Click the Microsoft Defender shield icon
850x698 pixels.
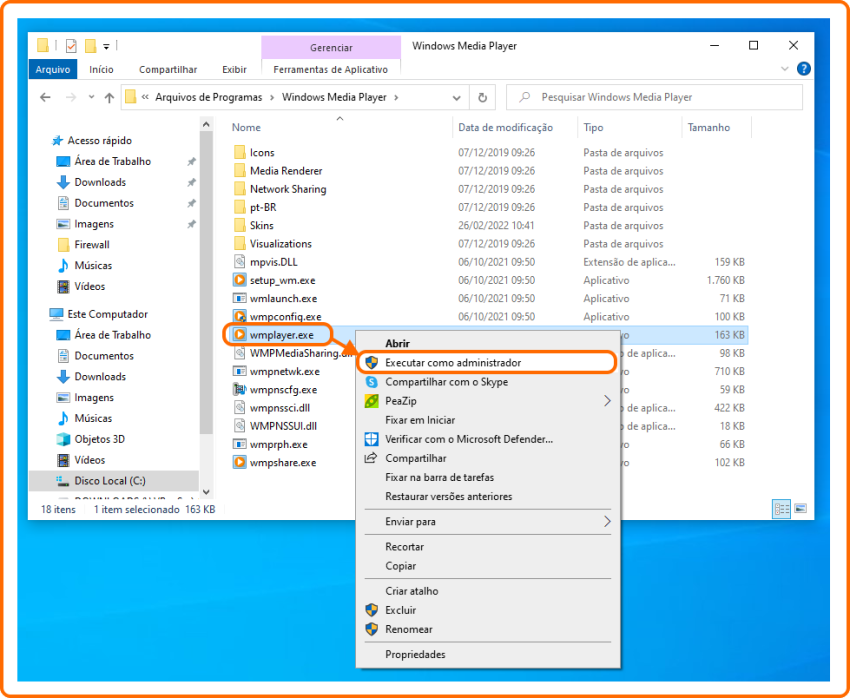pos(371,439)
